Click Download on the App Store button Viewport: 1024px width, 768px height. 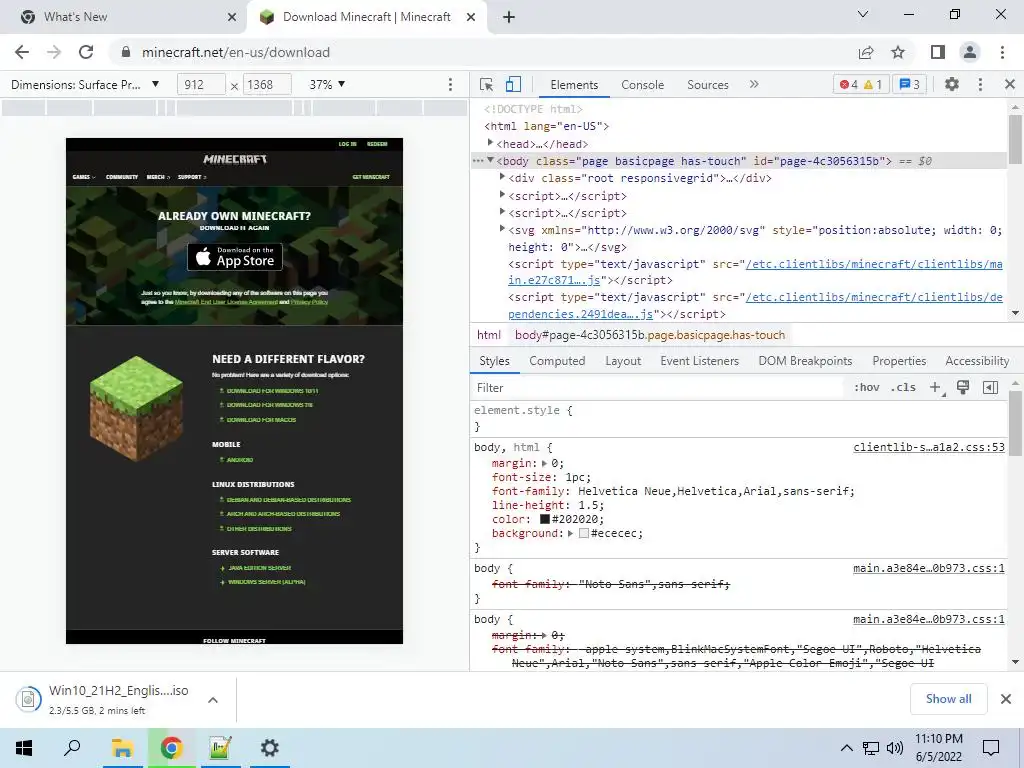[235, 257]
